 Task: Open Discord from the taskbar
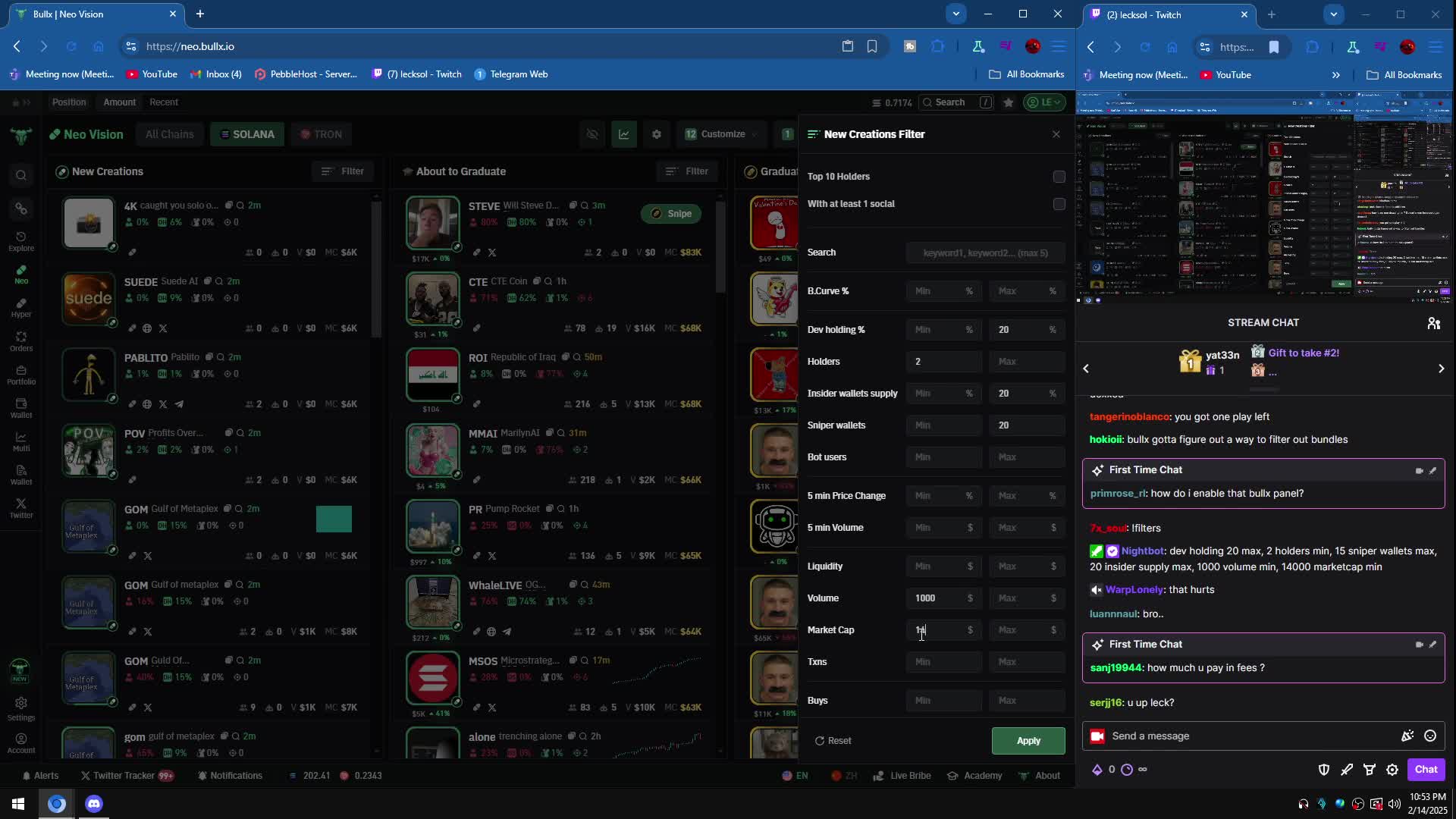pyautogui.click(x=94, y=804)
